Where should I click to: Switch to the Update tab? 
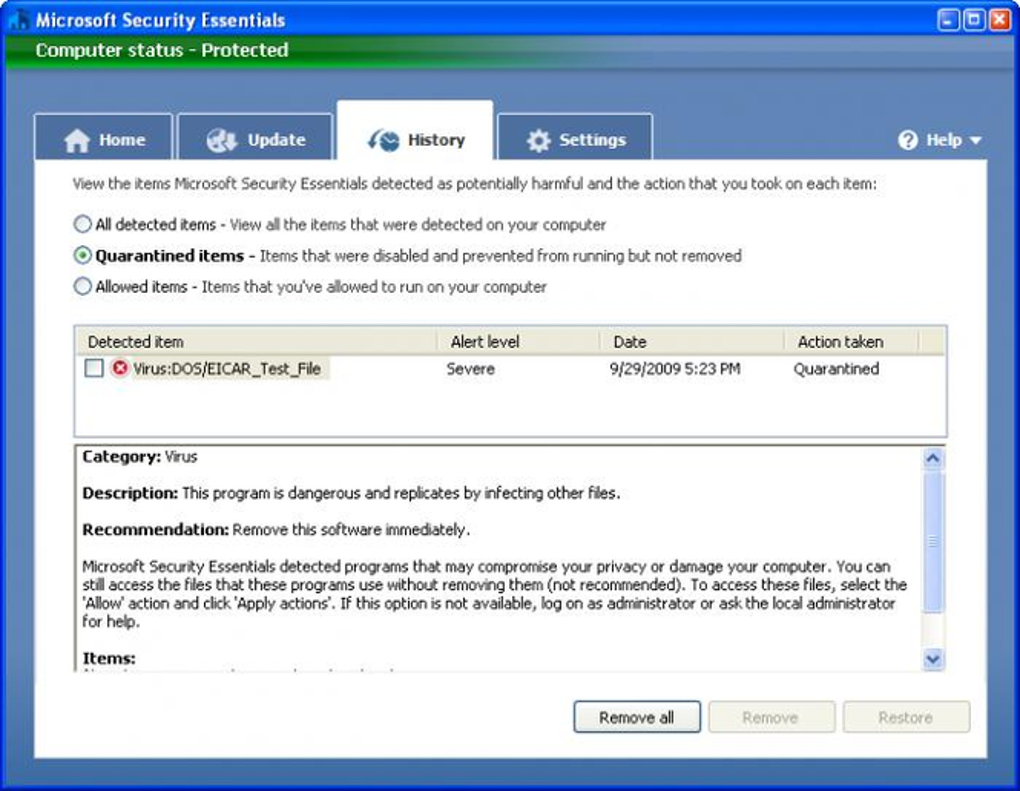[255, 137]
